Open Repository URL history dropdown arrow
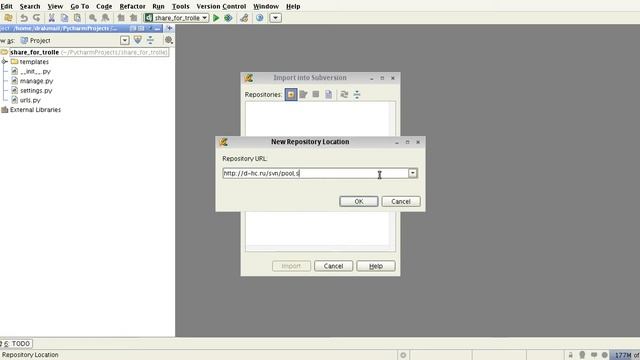Viewport: 640px width, 360px height. [413, 173]
